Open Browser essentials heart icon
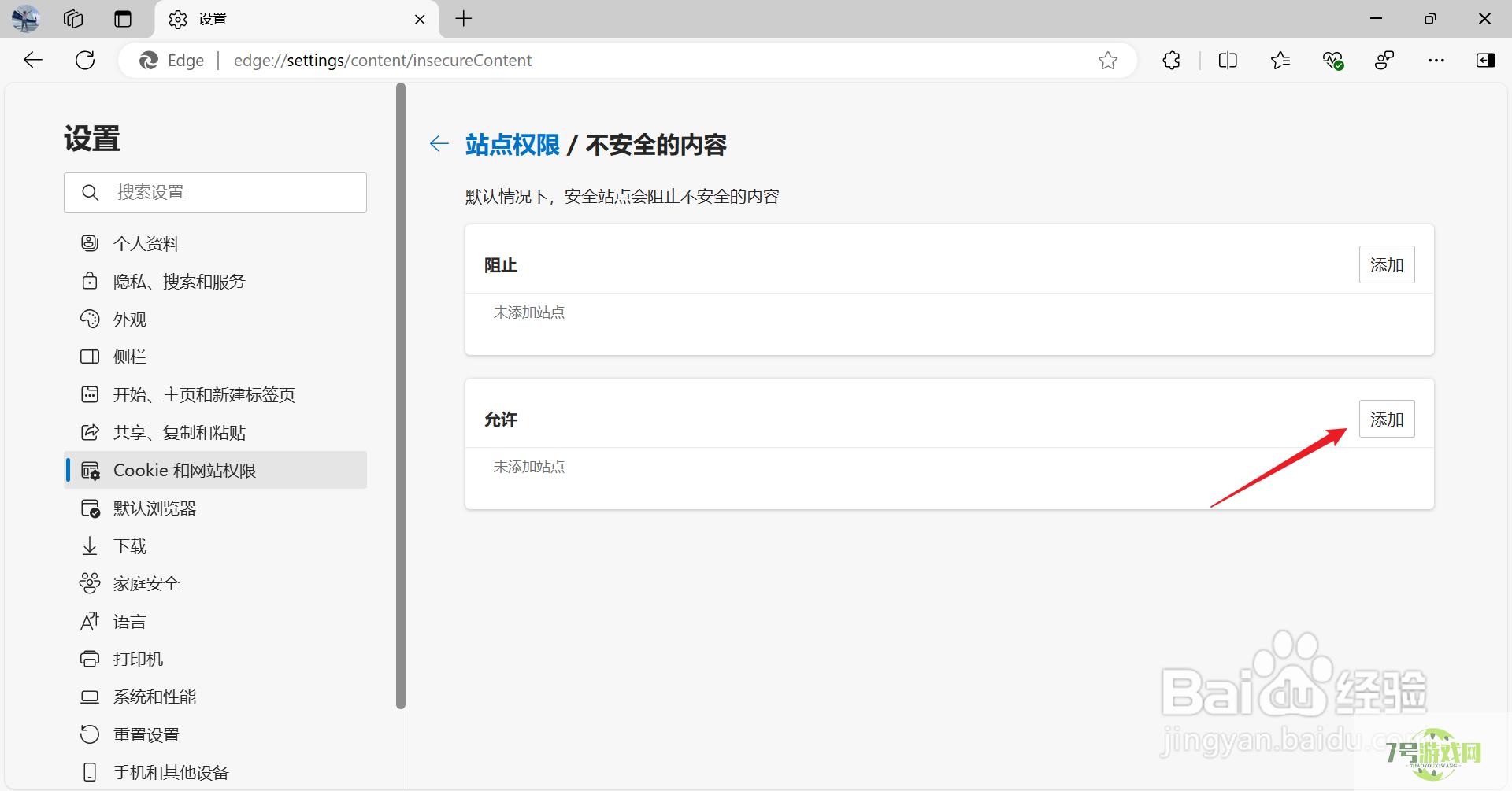 click(1332, 61)
